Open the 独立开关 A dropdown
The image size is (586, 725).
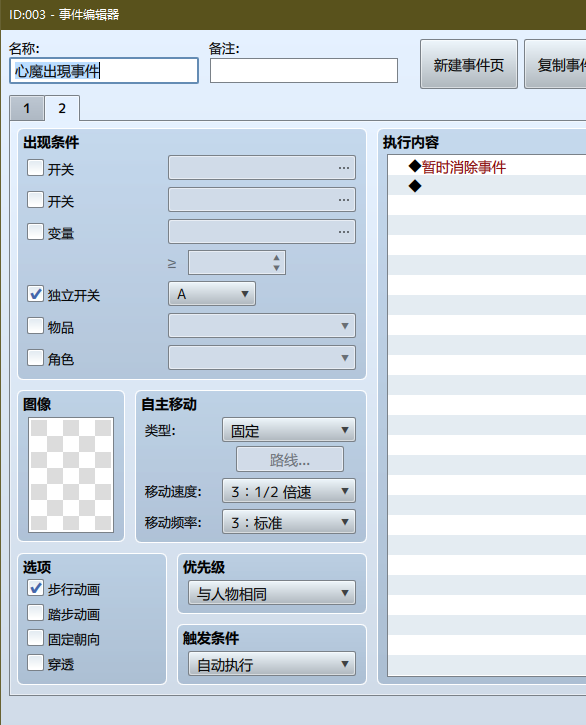click(212, 294)
